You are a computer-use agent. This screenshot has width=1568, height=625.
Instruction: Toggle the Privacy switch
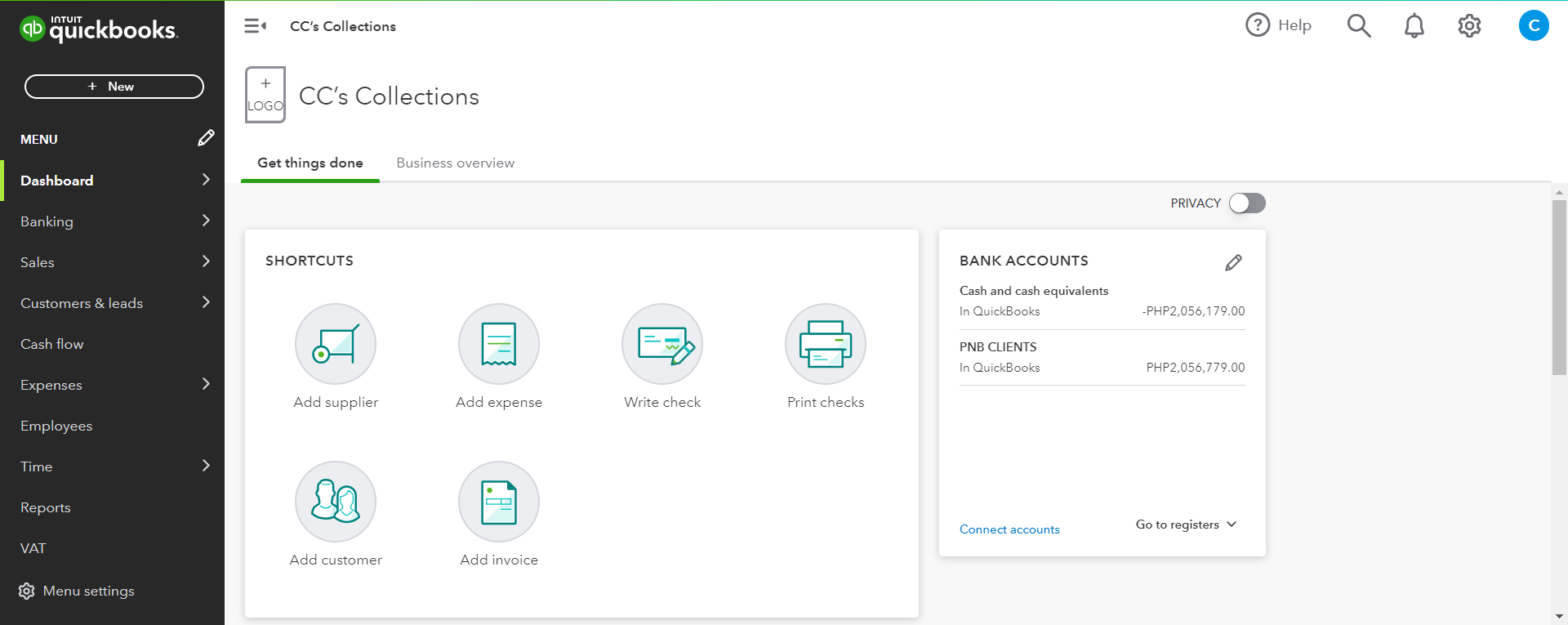pos(1247,203)
